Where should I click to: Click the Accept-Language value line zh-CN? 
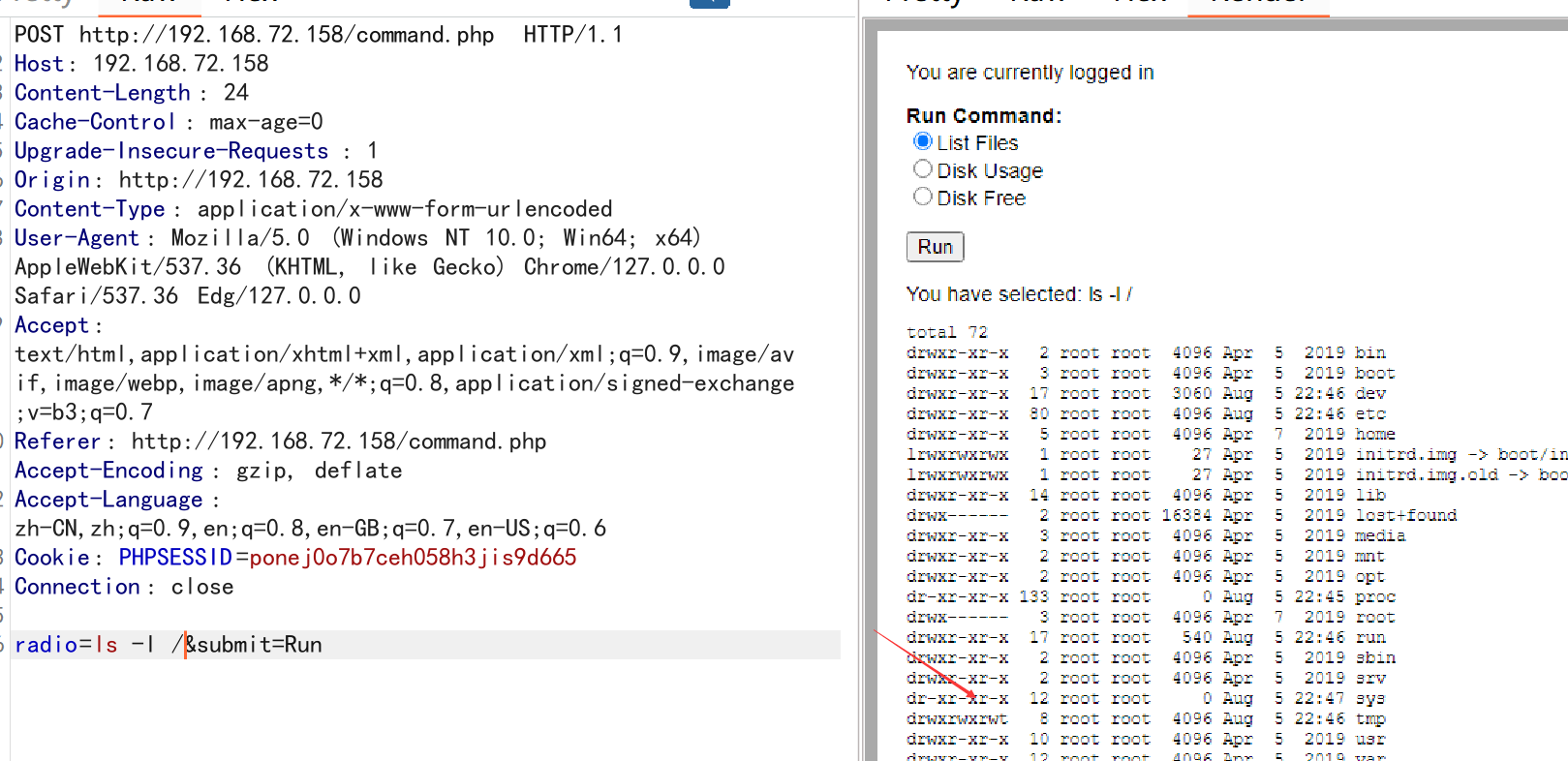311,529
